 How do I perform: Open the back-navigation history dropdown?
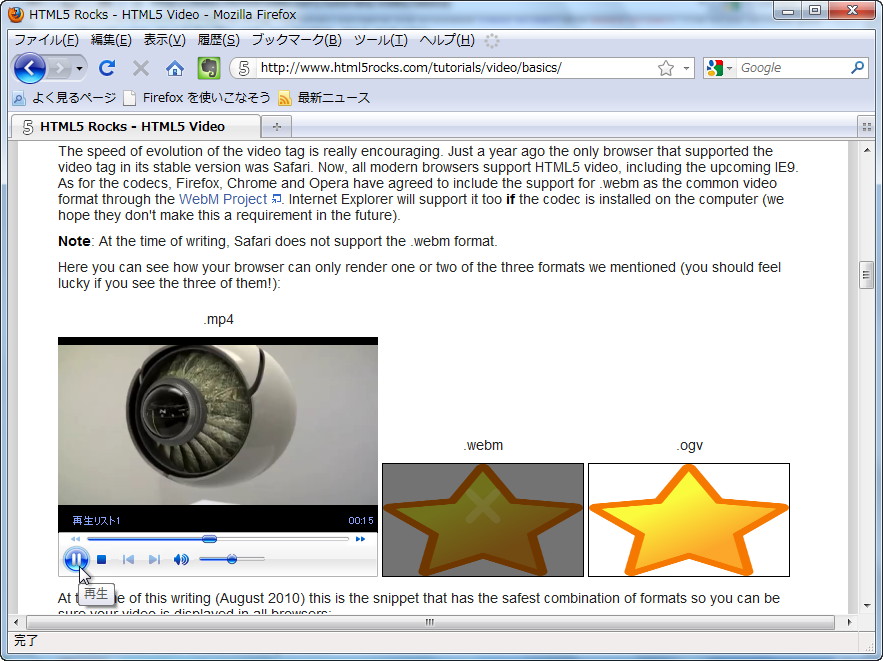click(x=78, y=68)
